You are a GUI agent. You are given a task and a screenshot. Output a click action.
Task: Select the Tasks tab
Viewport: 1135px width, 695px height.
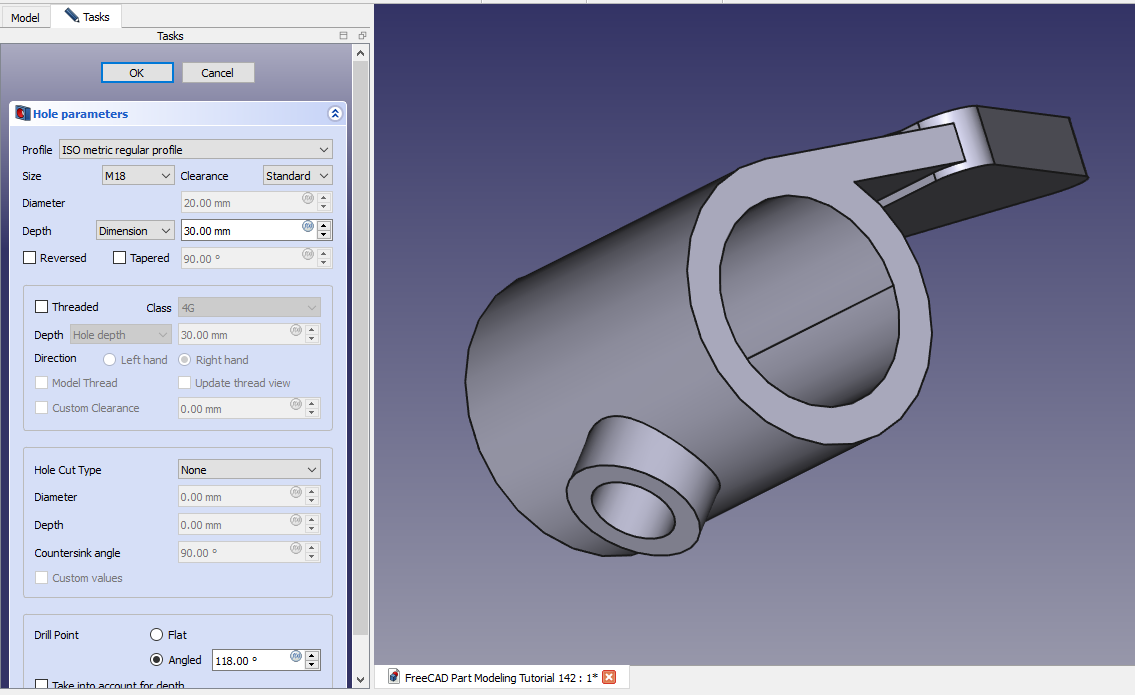(87, 17)
